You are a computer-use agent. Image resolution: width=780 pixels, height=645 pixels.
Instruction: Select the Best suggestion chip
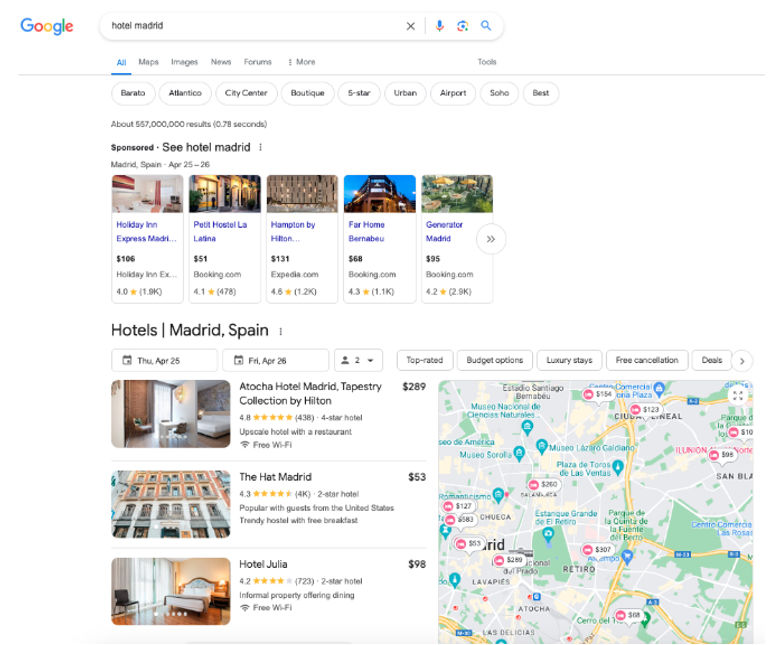pyautogui.click(x=541, y=93)
